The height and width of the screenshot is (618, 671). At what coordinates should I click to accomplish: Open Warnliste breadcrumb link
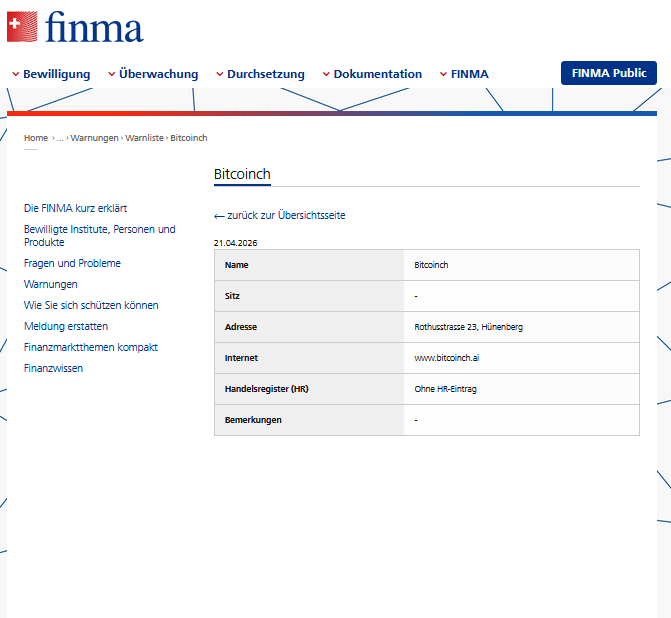point(144,138)
